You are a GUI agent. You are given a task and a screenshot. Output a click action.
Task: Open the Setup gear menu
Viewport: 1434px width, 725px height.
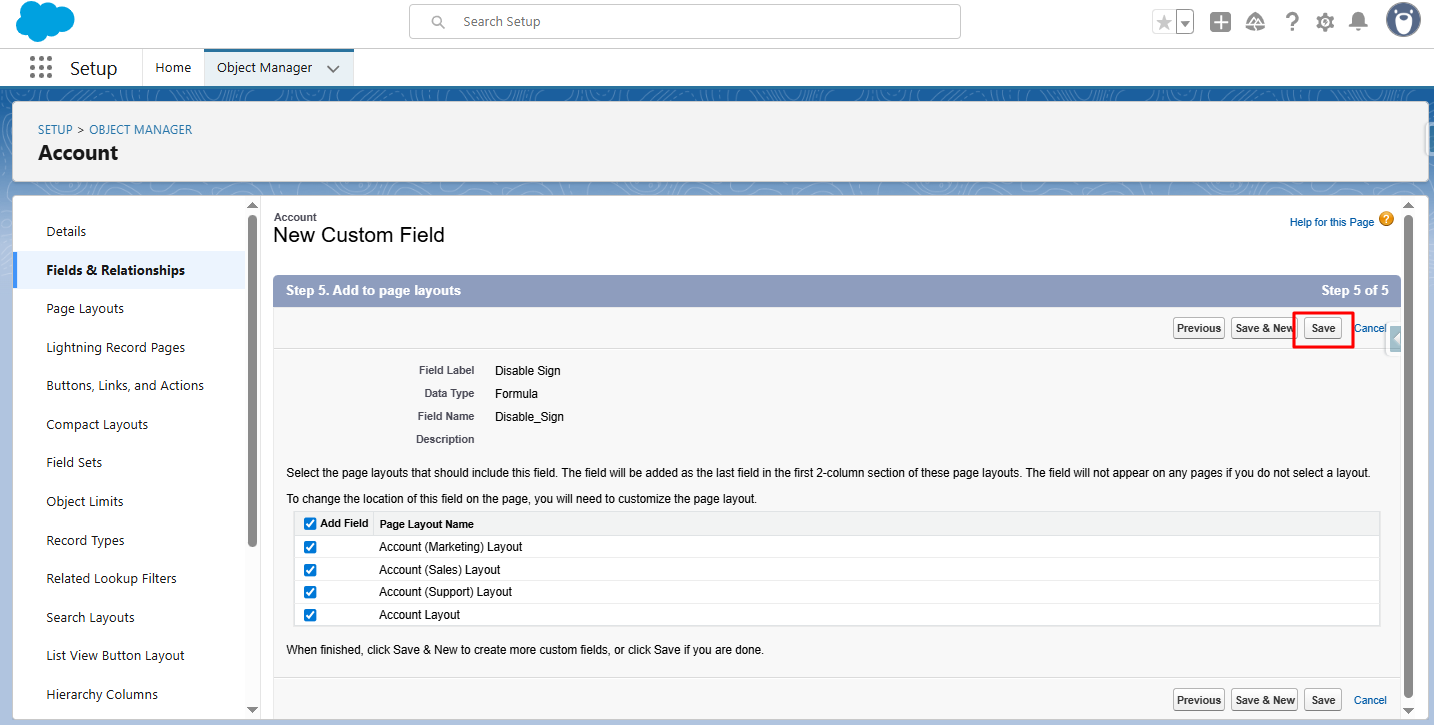(1325, 22)
